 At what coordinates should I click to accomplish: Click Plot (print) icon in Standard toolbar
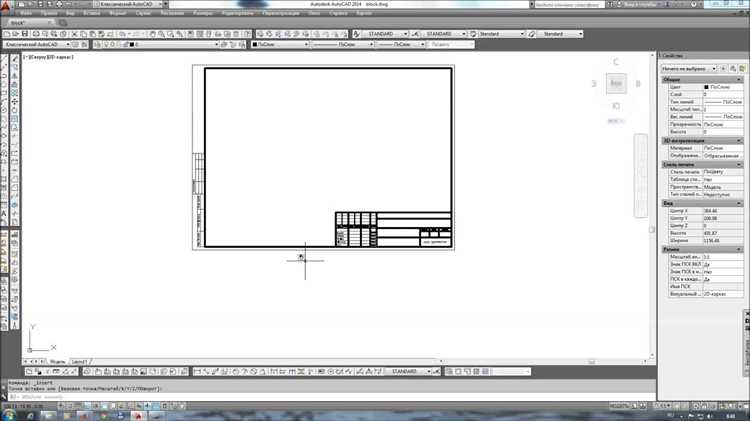point(36,34)
